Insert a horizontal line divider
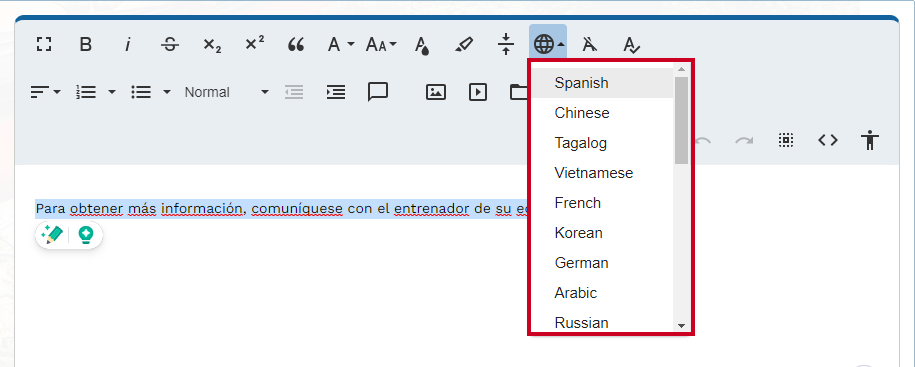915x367 pixels. (x=506, y=44)
